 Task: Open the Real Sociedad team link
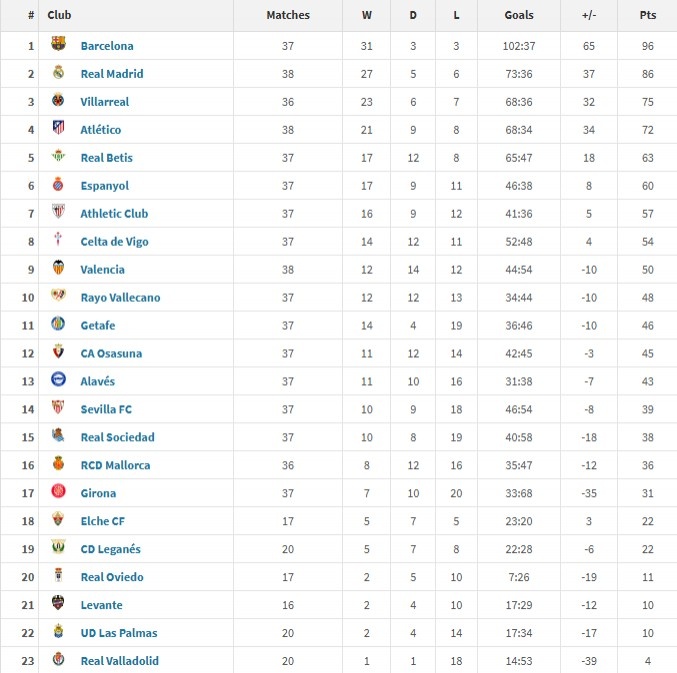click(x=117, y=438)
